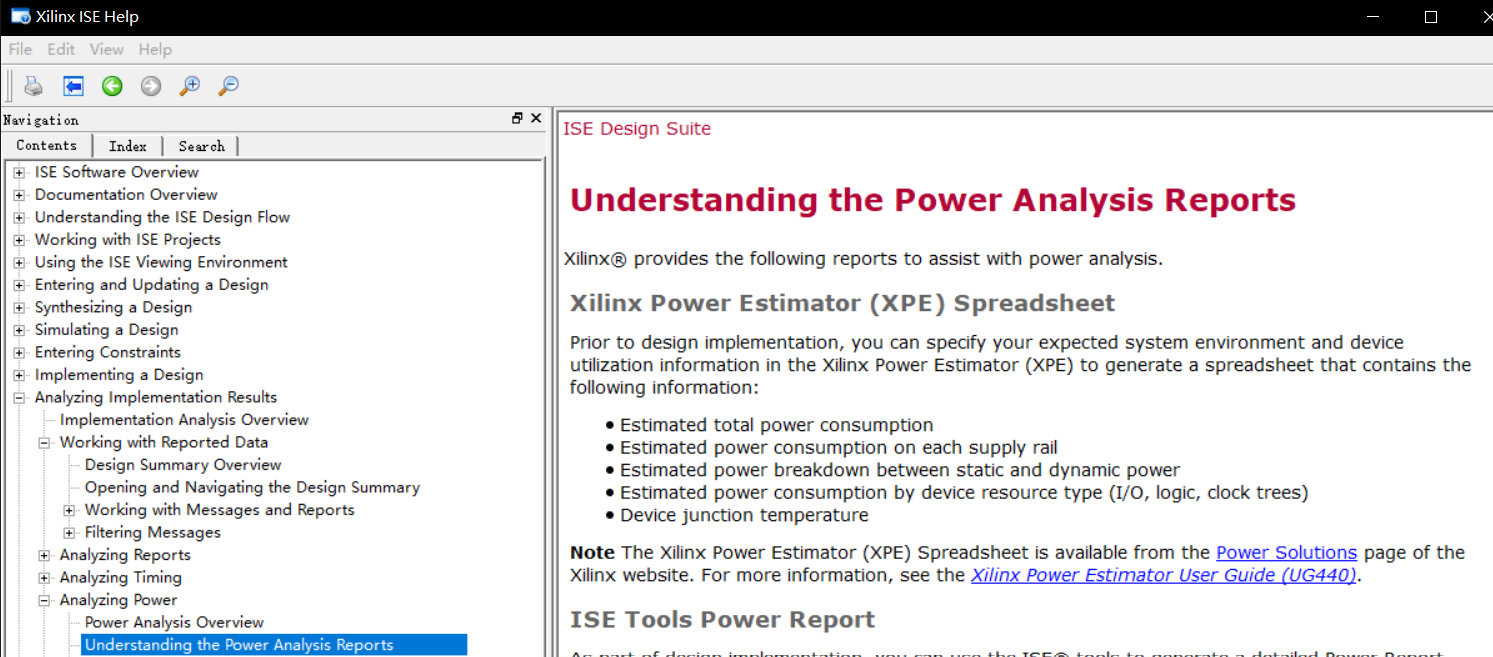1493x657 pixels.
Task: Switch to the Search tab
Action: pos(200,146)
